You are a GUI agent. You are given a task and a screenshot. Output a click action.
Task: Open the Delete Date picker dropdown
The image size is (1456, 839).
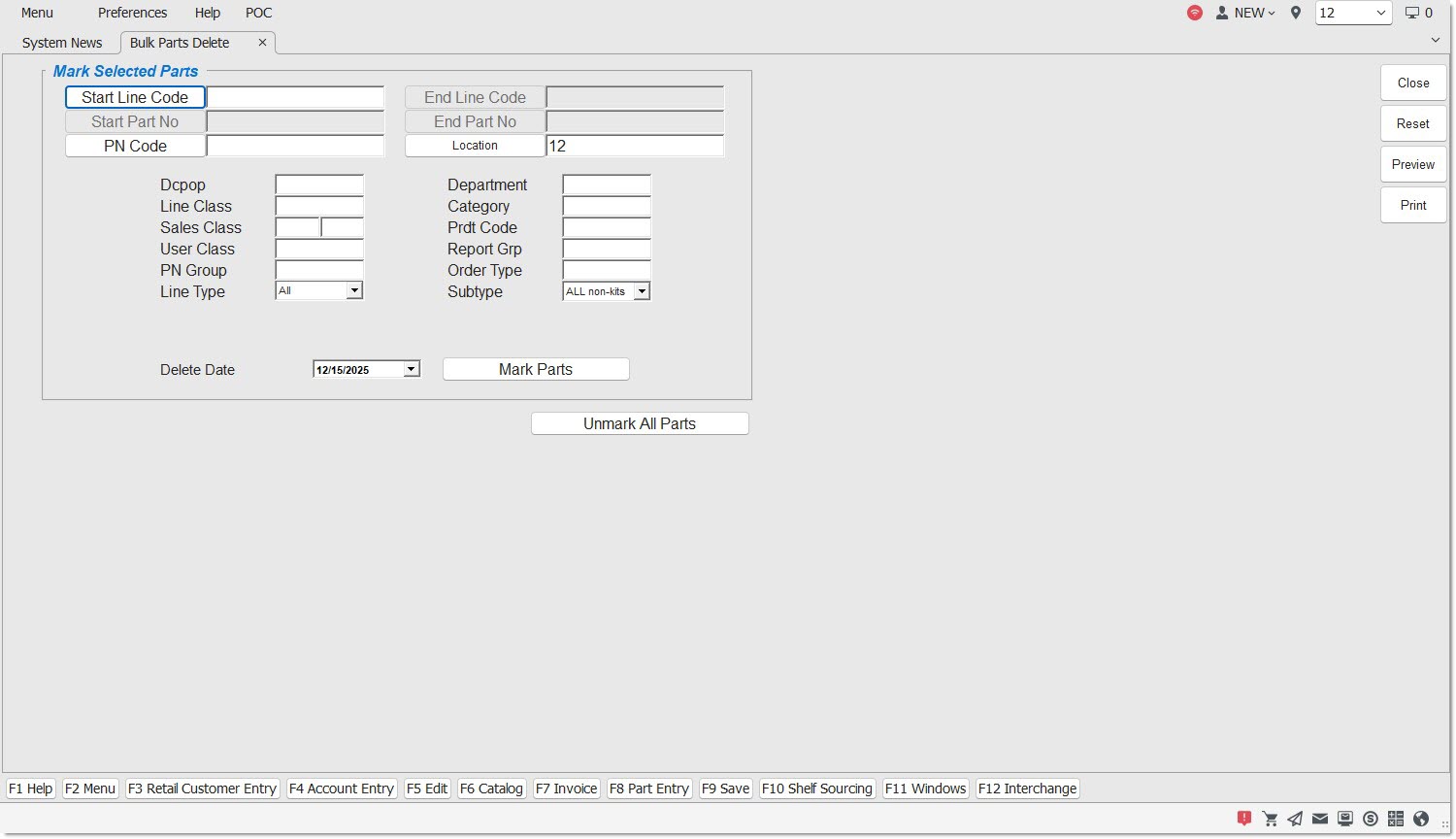tap(412, 369)
